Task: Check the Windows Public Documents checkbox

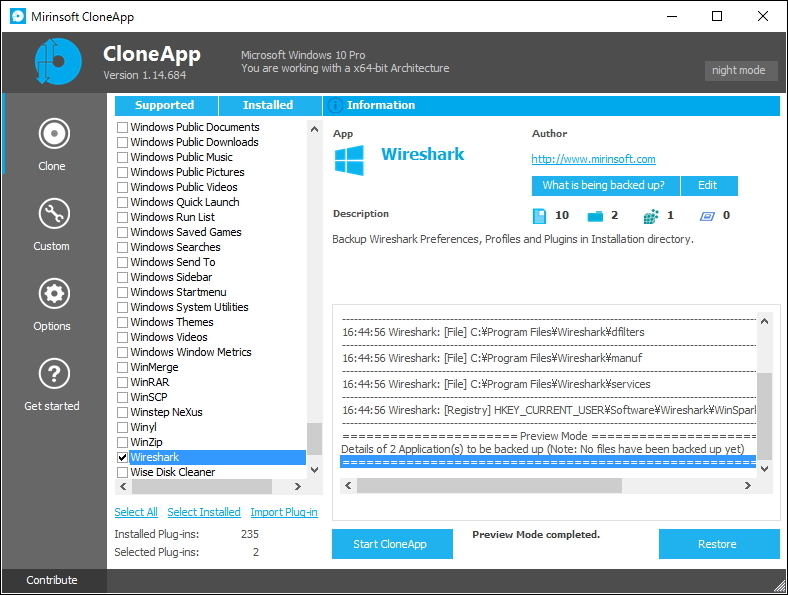Action: click(122, 128)
